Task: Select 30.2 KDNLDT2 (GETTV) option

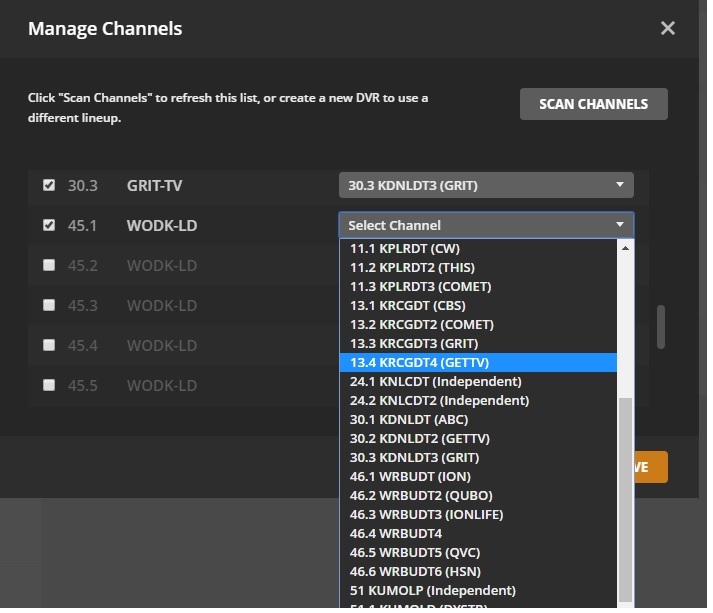Action: [478, 439]
